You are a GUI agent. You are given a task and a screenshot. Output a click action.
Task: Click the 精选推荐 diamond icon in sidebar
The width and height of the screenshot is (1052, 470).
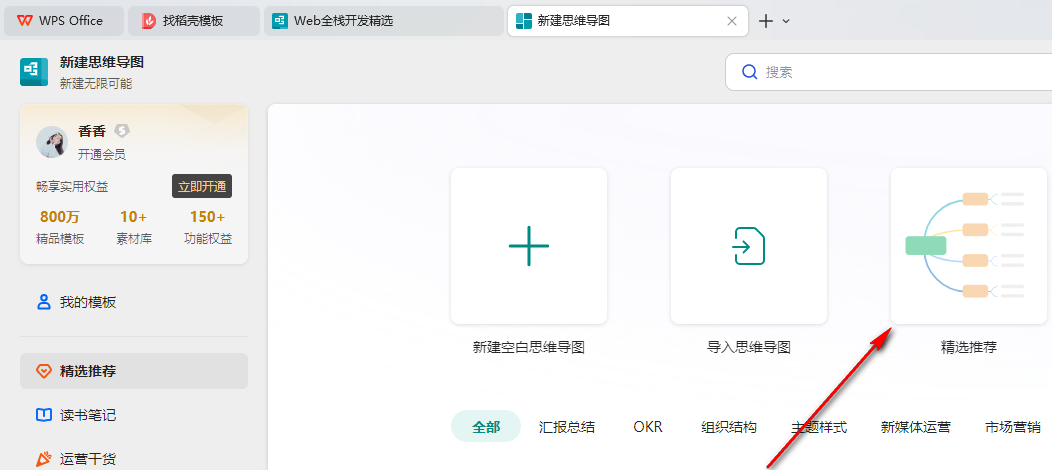[44, 371]
